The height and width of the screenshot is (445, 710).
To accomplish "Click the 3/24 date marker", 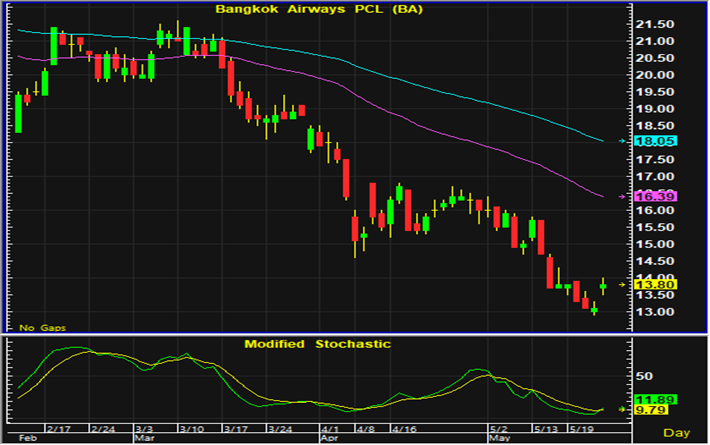I will [280, 429].
